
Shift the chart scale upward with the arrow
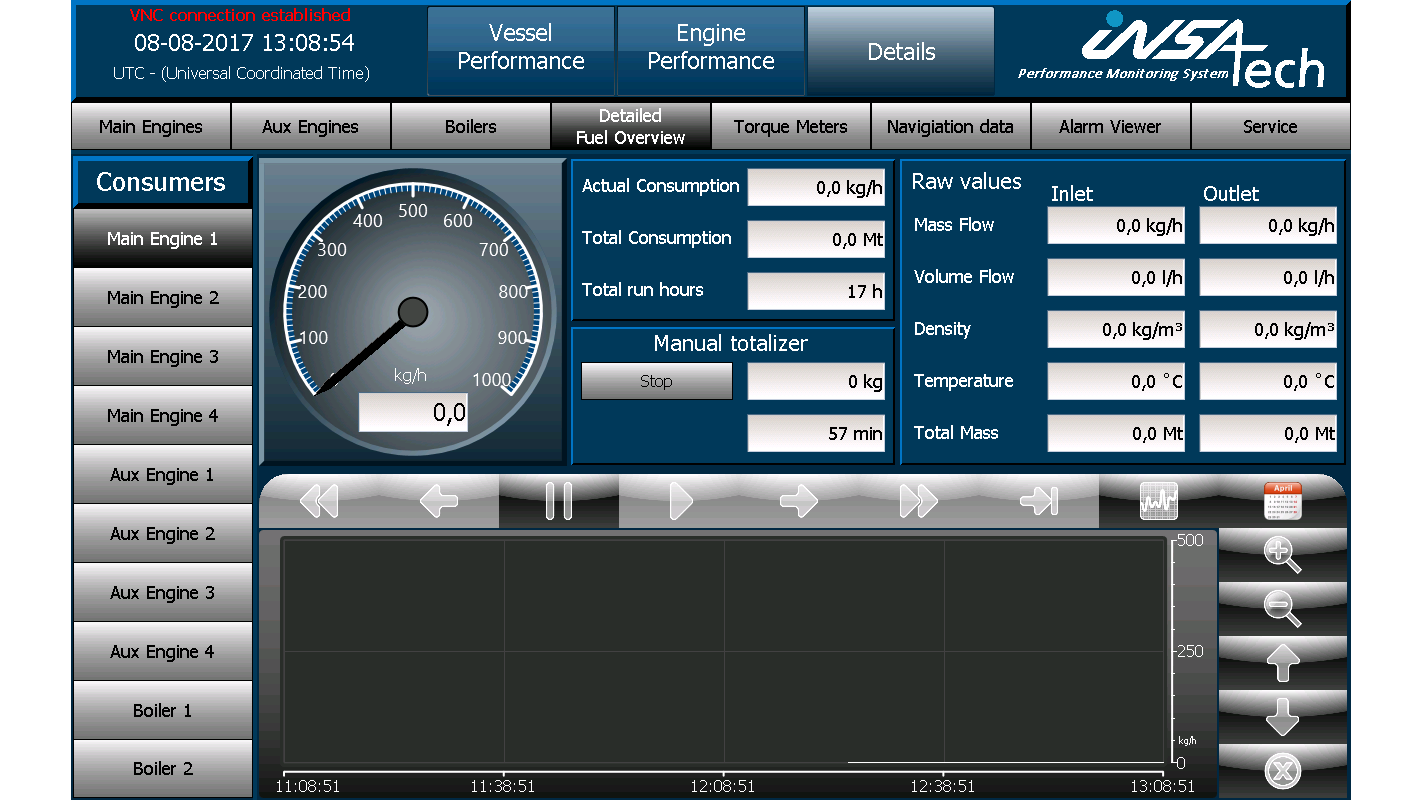click(x=1281, y=663)
